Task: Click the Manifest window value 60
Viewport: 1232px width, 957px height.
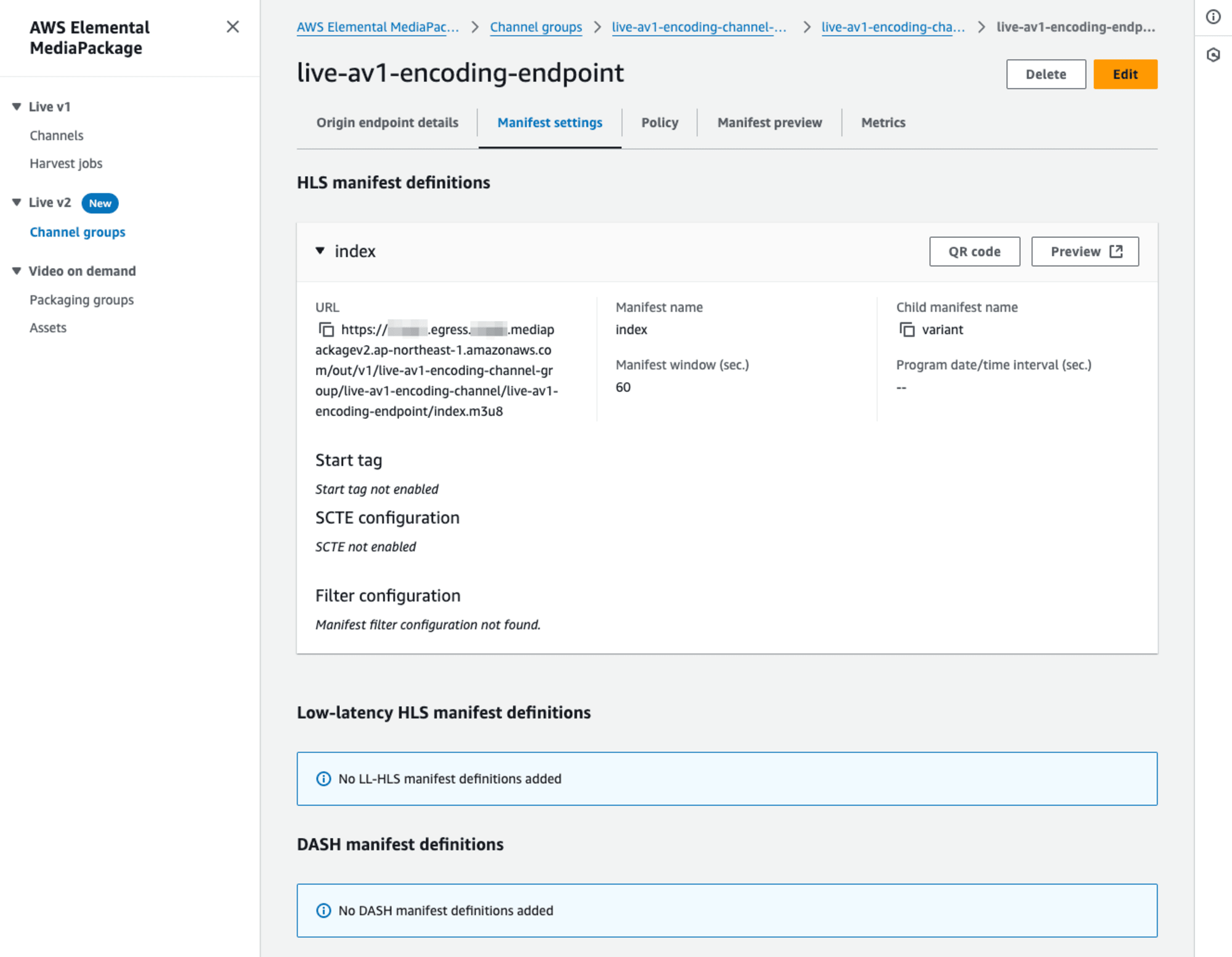Action: coord(623,388)
